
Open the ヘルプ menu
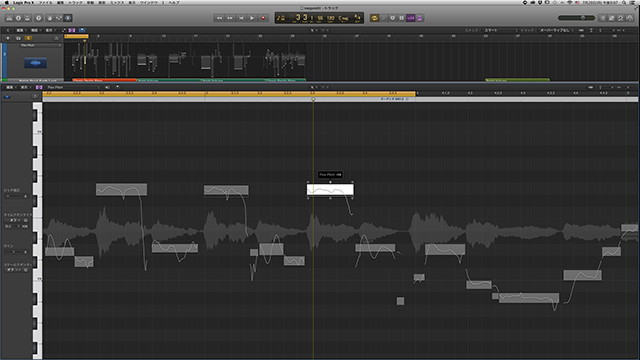(x=173, y=2)
